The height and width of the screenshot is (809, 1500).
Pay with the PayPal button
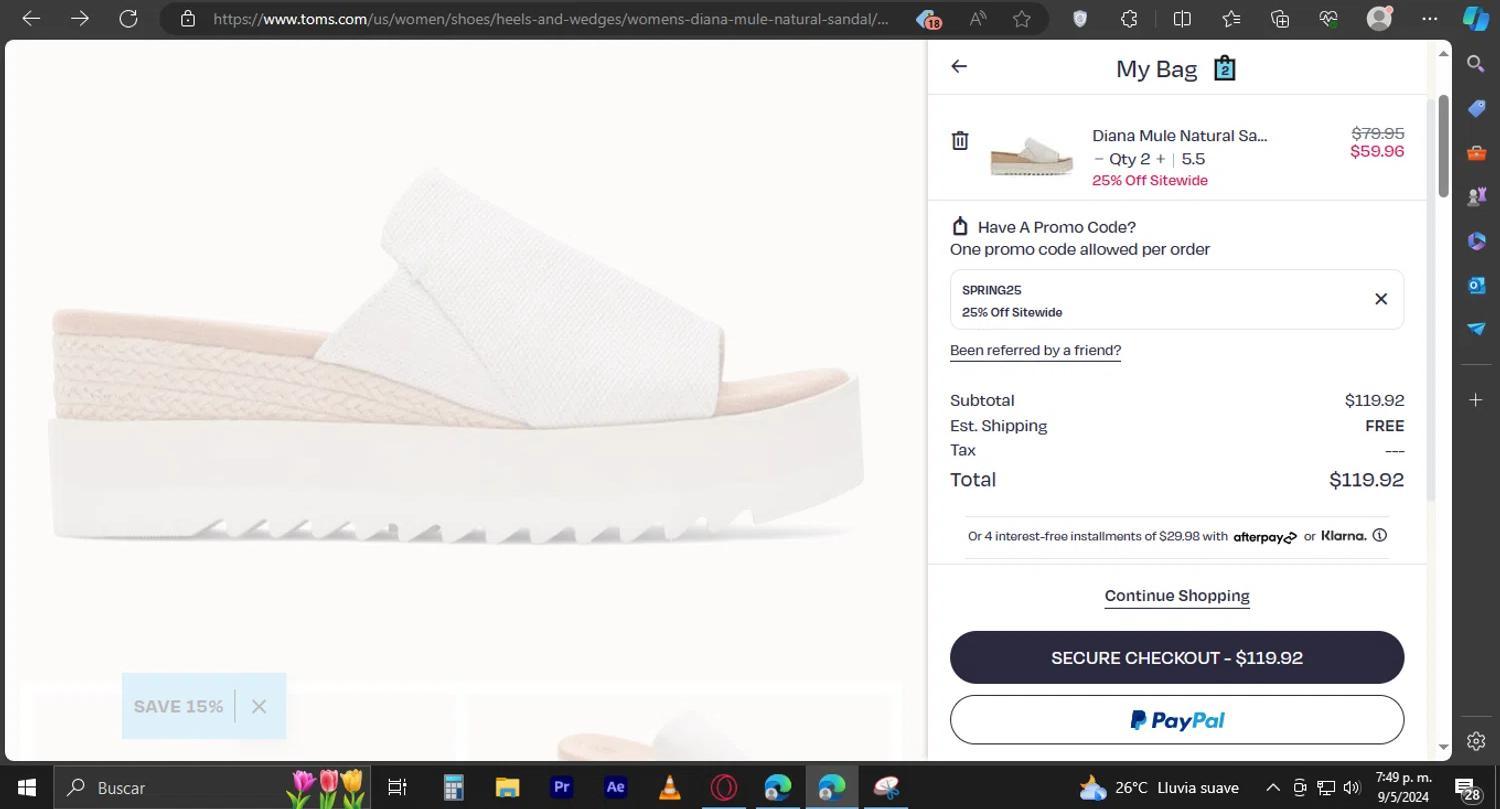tap(1177, 720)
